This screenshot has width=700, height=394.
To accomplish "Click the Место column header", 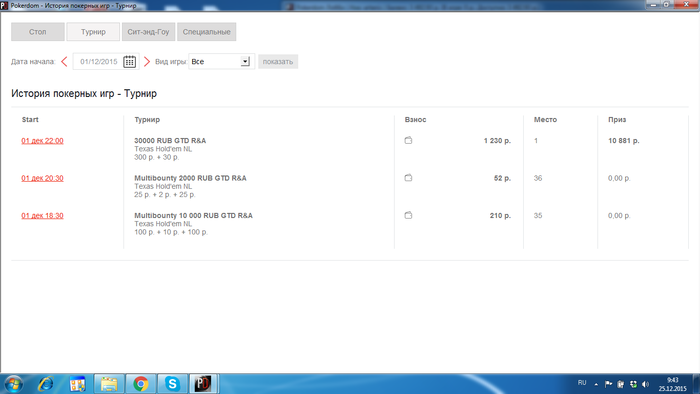I will (545, 120).
